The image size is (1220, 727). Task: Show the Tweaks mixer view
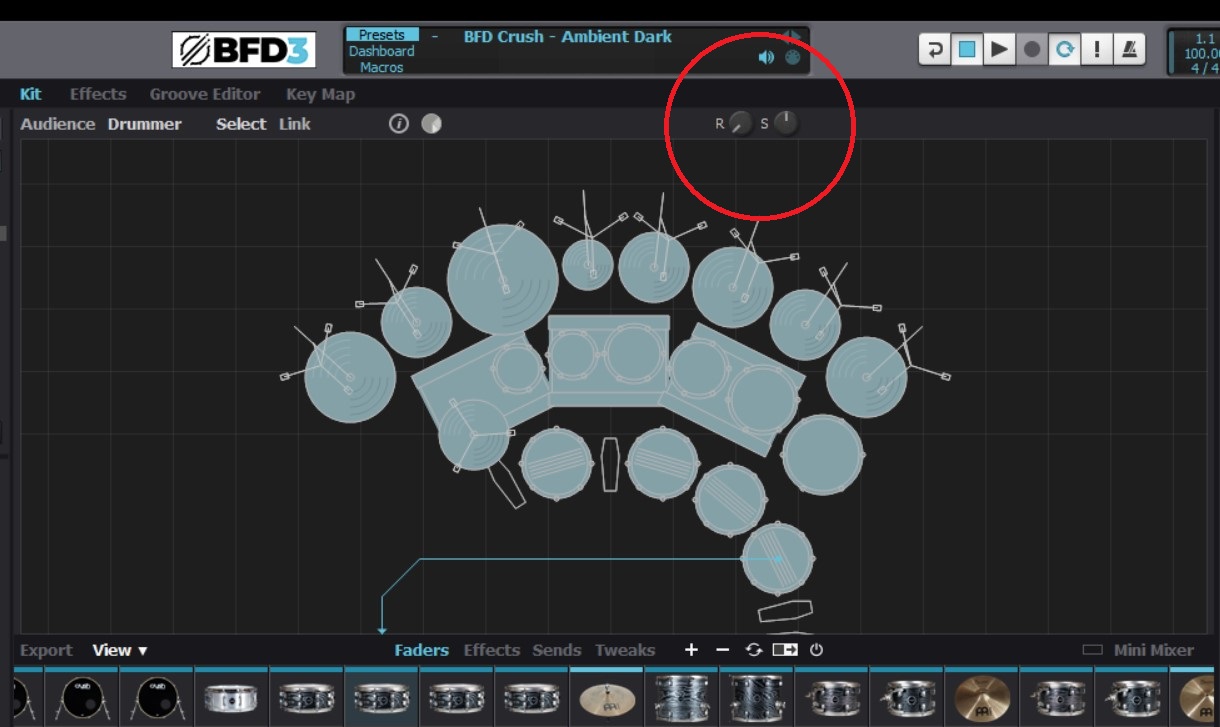625,650
